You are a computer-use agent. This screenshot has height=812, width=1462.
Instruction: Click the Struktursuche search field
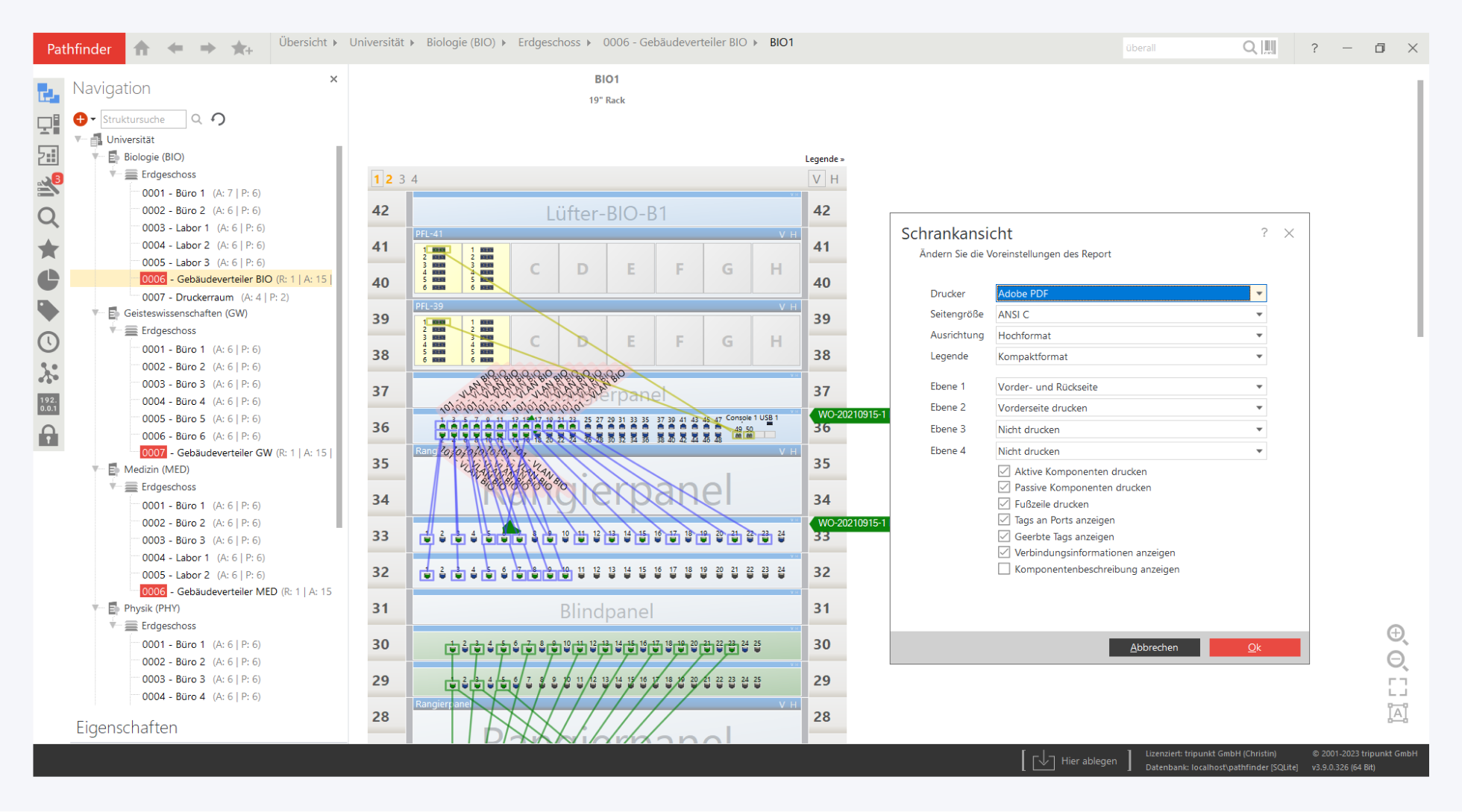[x=142, y=119]
